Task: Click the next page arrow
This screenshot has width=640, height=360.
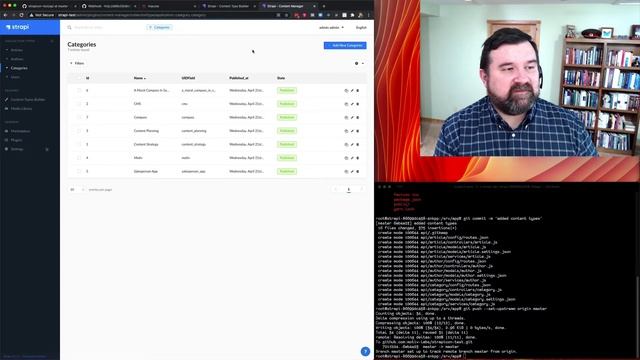Action: coord(361,189)
